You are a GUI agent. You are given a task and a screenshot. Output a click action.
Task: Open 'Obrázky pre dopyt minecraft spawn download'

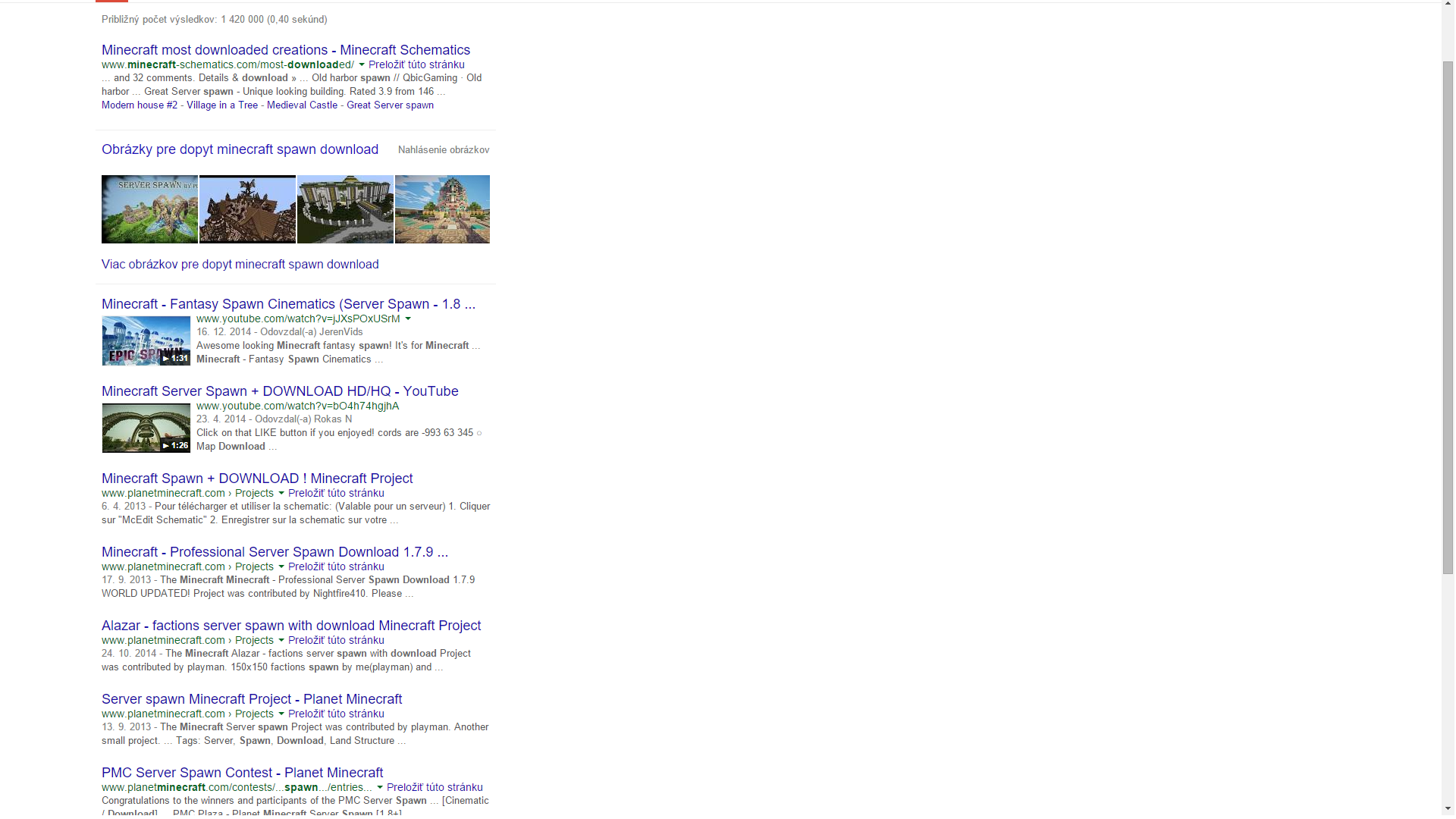pyautogui.click(x=240, y=149)
